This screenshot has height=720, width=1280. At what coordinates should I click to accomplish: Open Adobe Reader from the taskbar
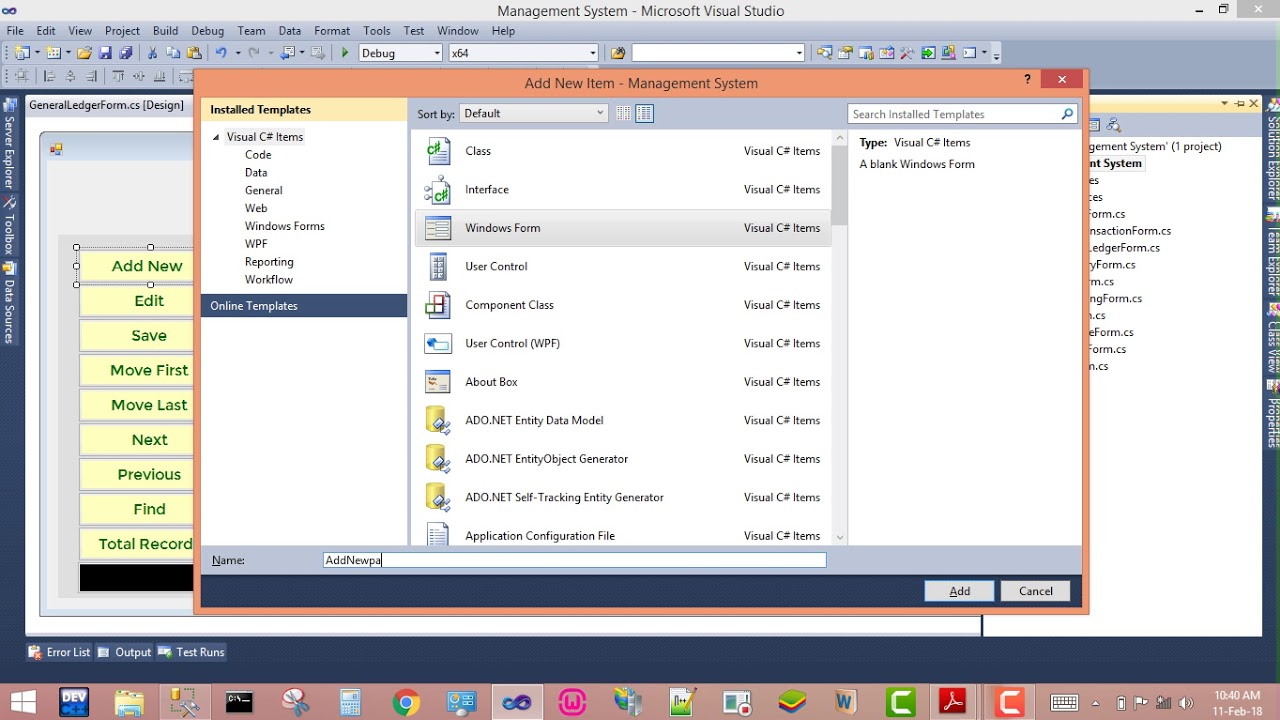(x=951, y=702)
